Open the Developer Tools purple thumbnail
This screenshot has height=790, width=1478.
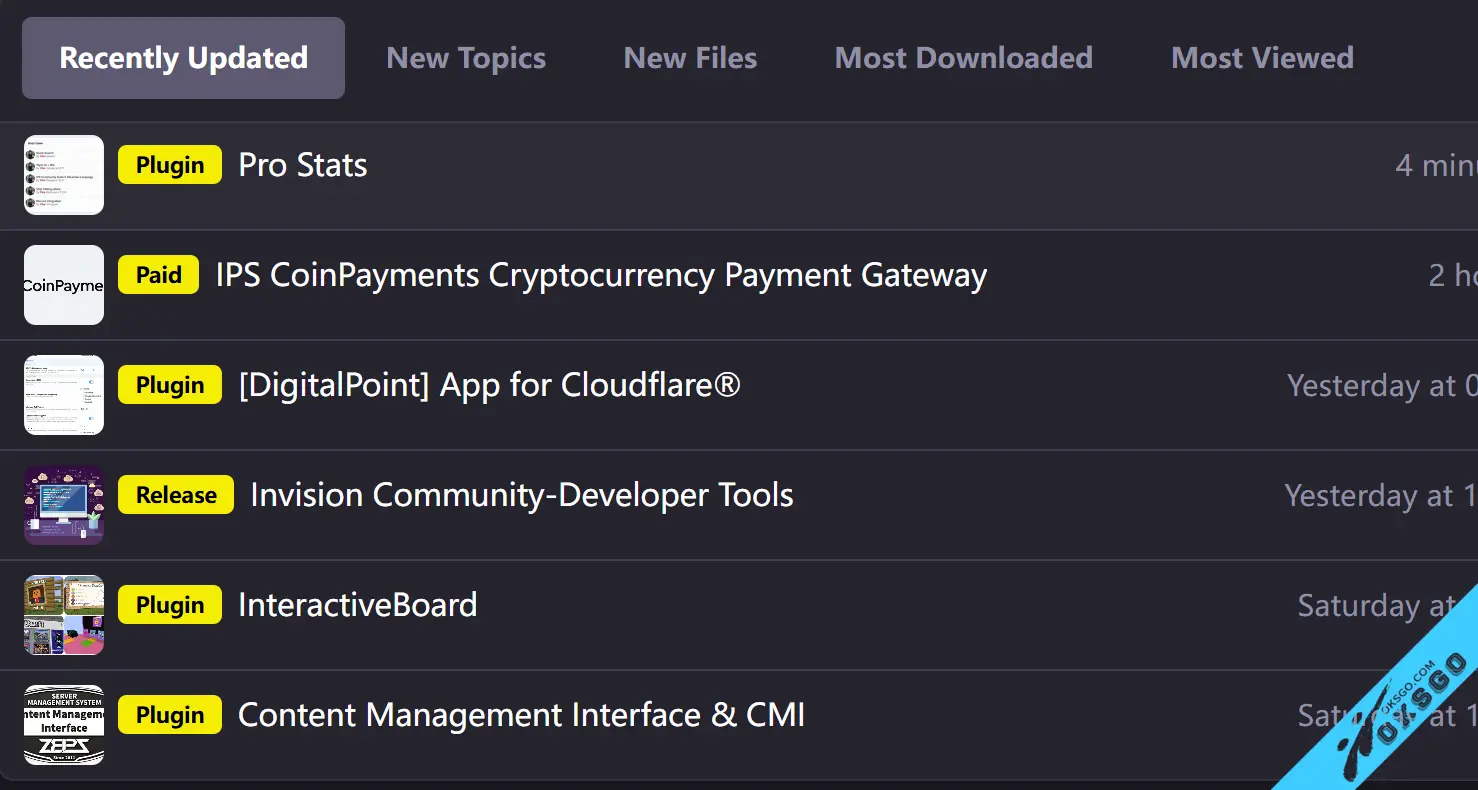coord(64,505)
